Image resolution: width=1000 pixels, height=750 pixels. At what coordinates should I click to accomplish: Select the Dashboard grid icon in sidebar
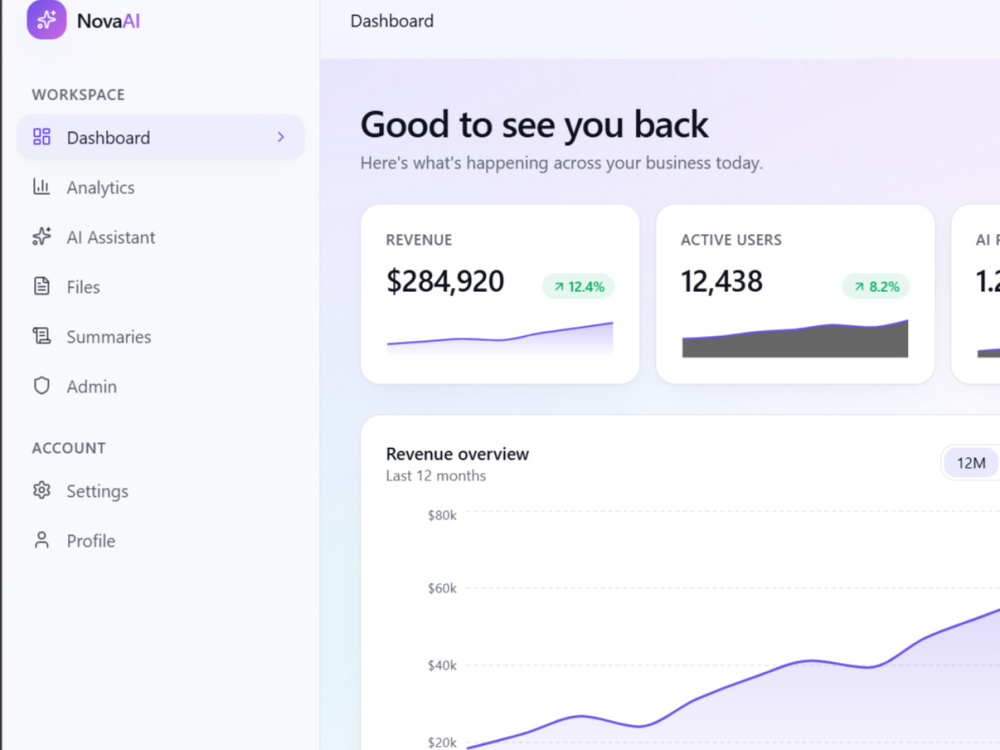tap(41, 136)
